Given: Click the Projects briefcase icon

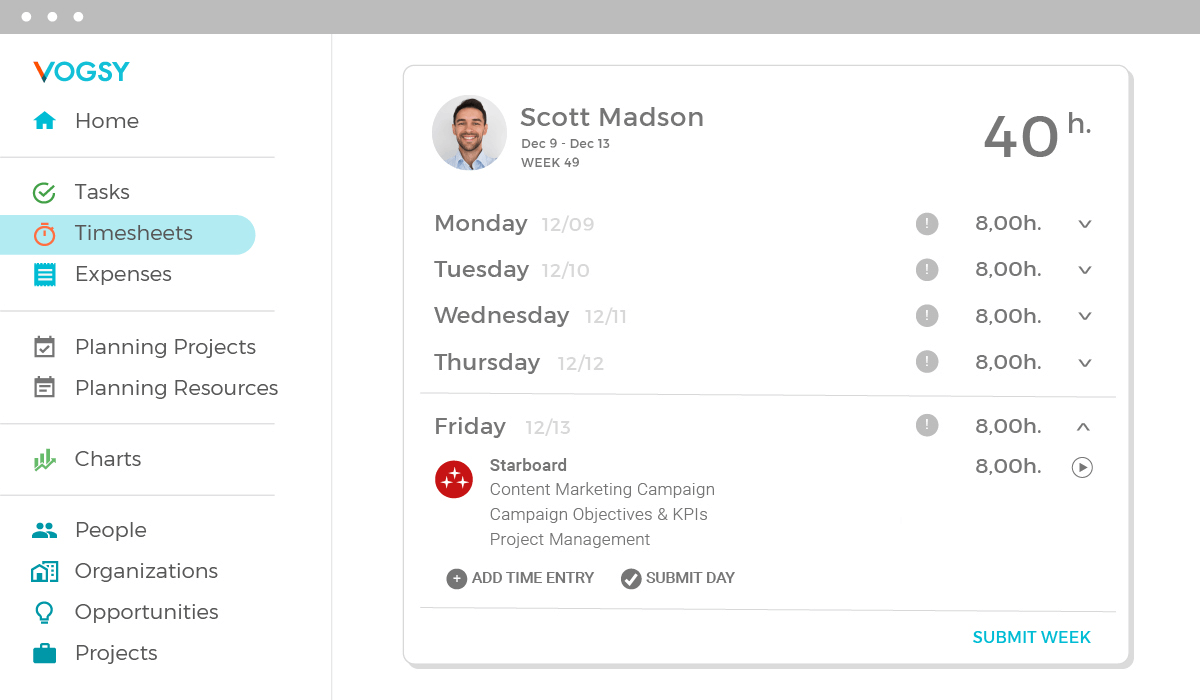Looking at the screenshot, I should point(44,653).
